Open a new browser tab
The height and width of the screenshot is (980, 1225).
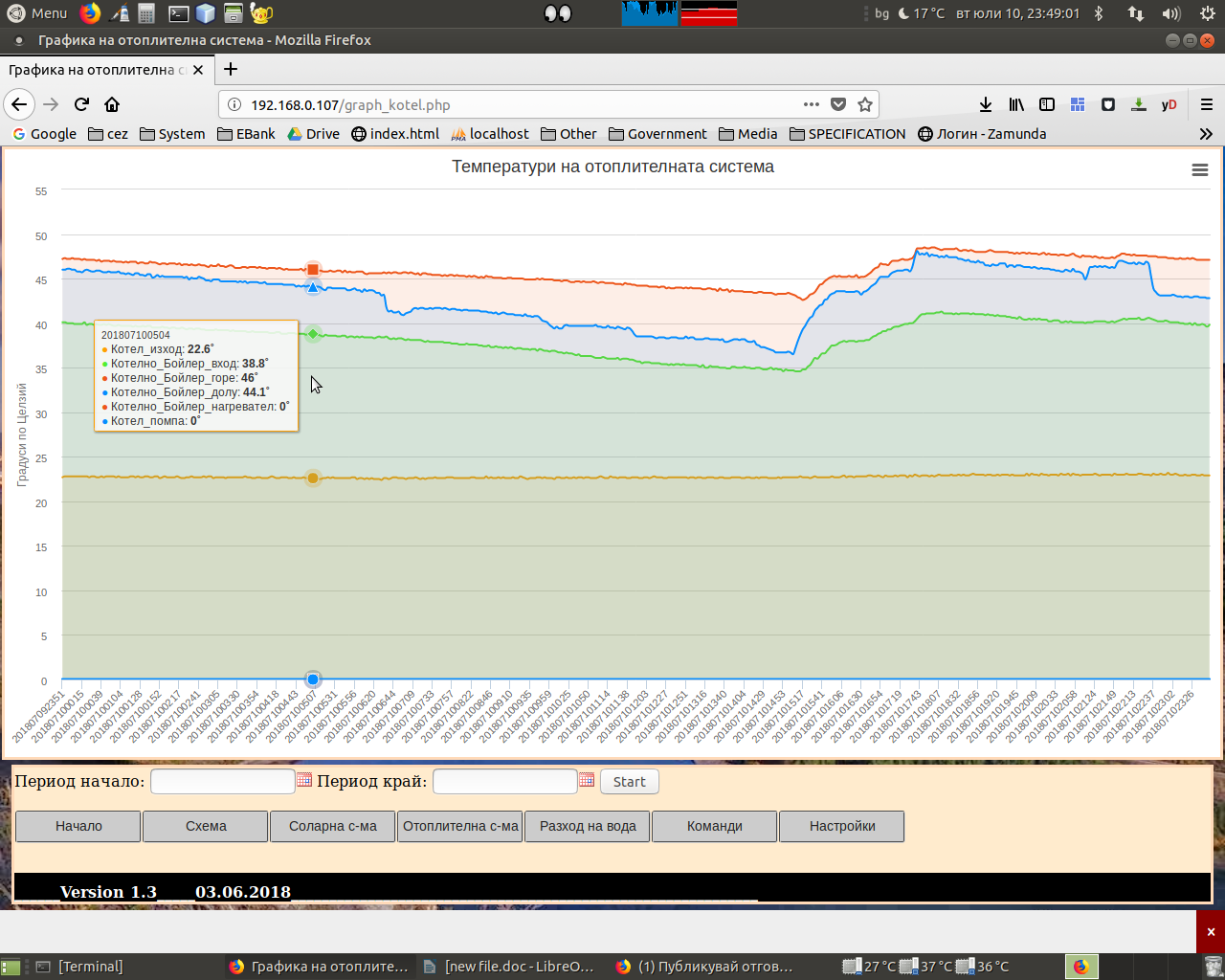[x=231, y=69]
